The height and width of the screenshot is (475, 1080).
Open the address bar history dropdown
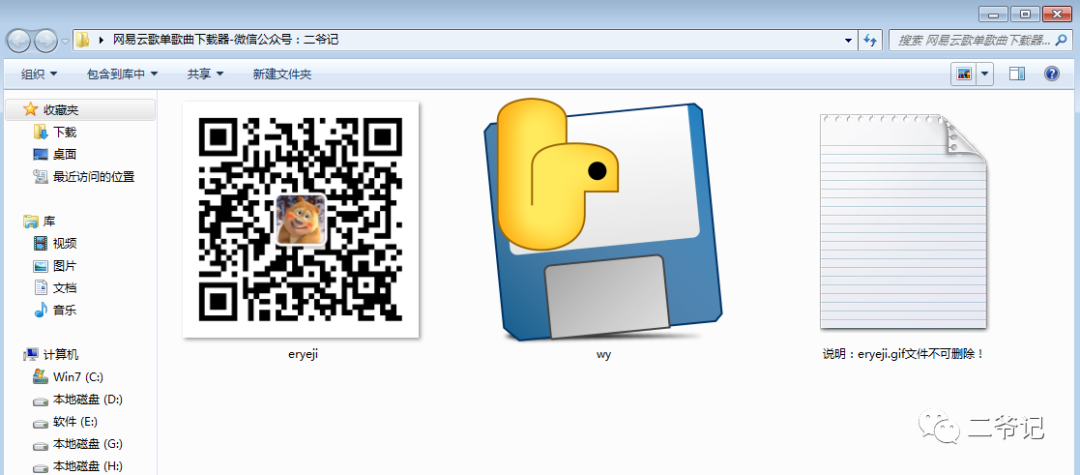tap(849, 41)
